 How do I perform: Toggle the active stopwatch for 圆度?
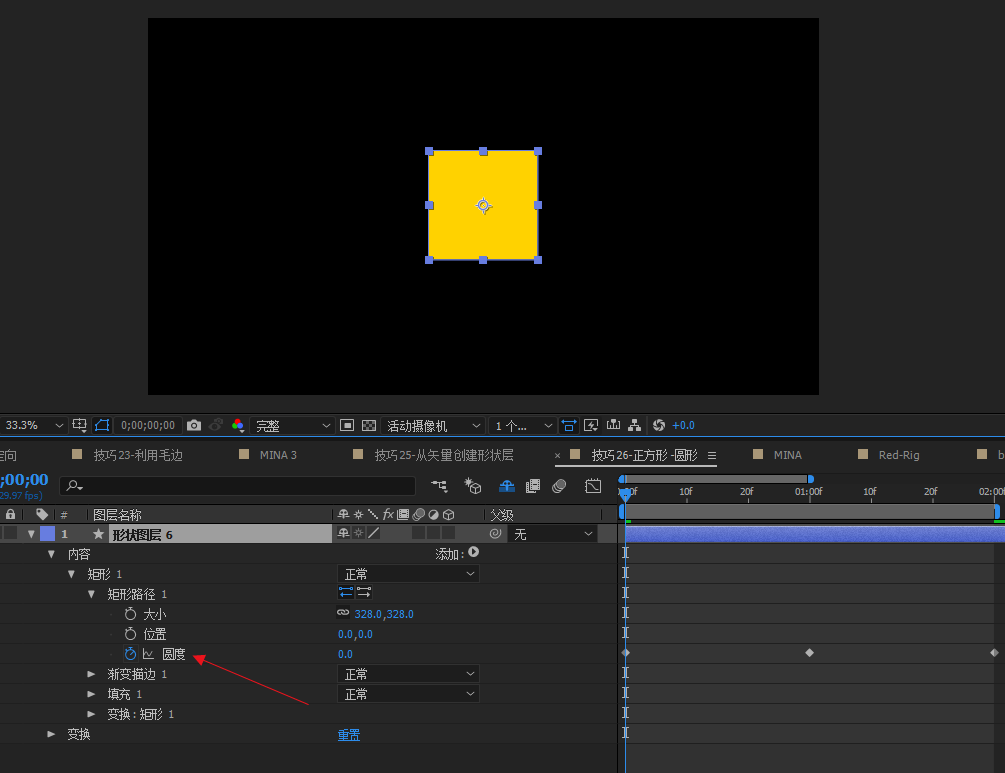tap(130, 654)
